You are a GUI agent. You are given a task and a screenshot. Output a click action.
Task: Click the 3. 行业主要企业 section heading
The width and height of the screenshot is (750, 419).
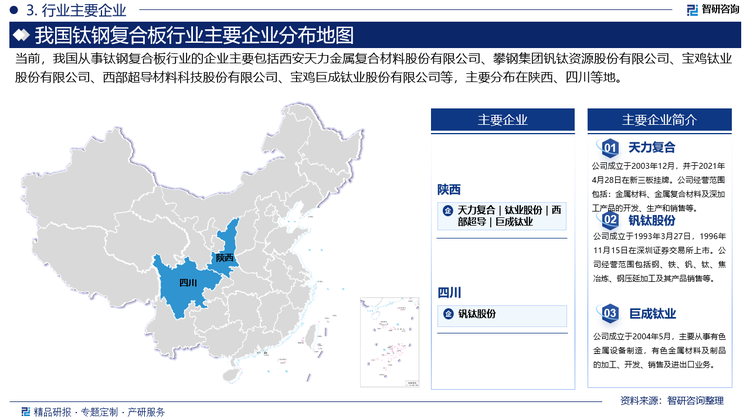click(x=76, y=10)
